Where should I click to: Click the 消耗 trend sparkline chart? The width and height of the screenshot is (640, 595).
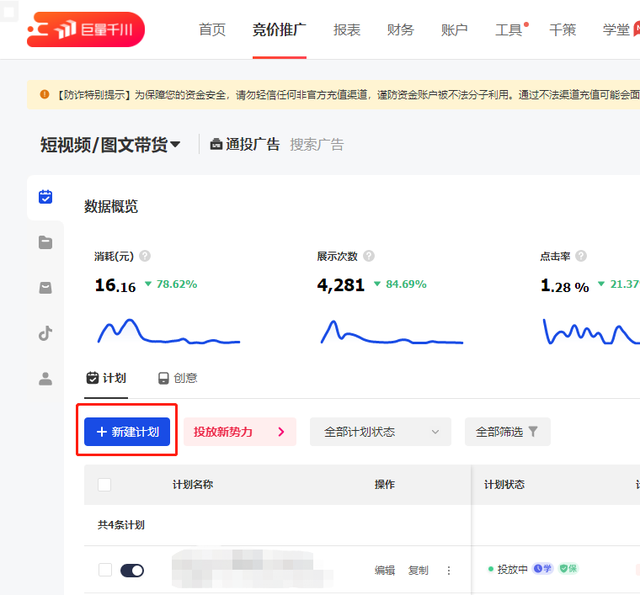tap(169, 331)
